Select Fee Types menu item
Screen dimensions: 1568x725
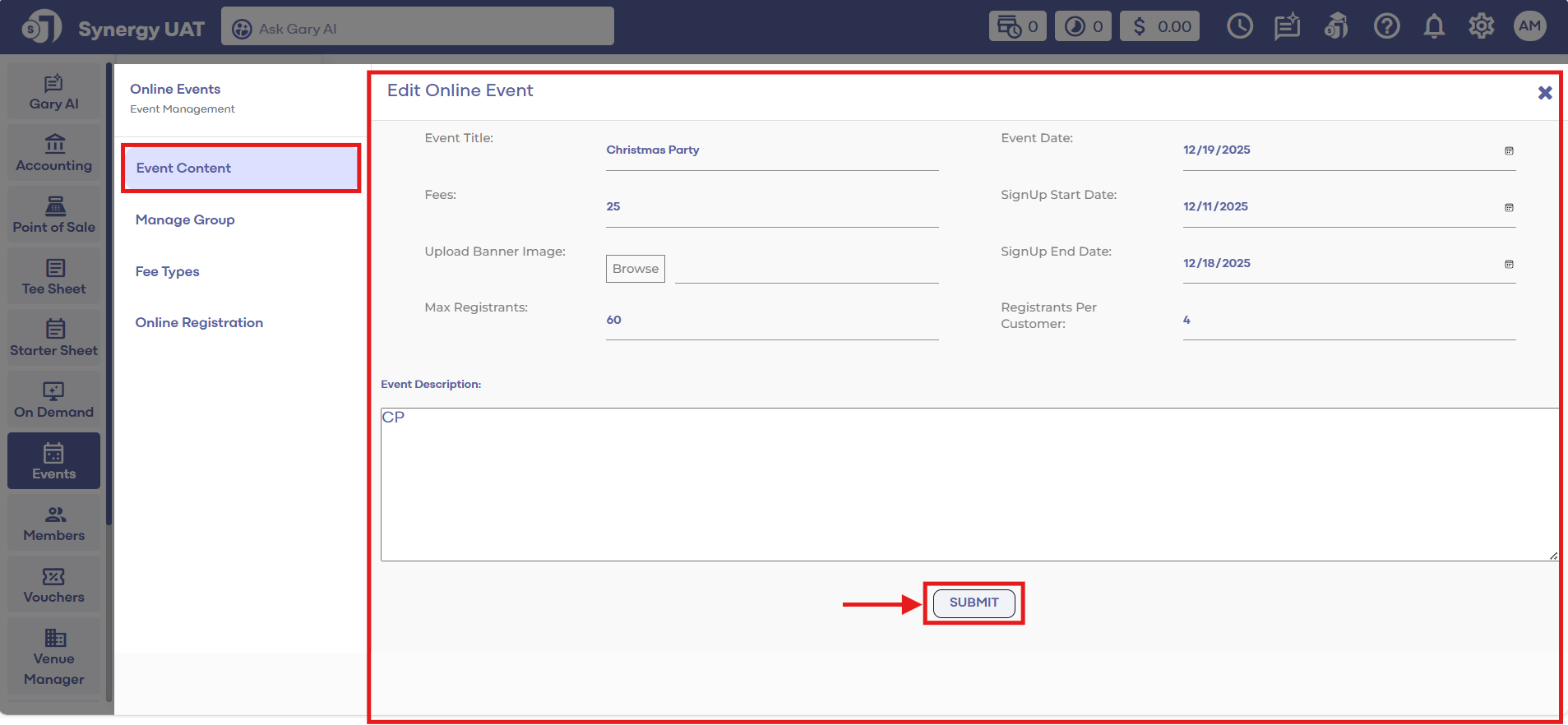click(x=168, y=271)
